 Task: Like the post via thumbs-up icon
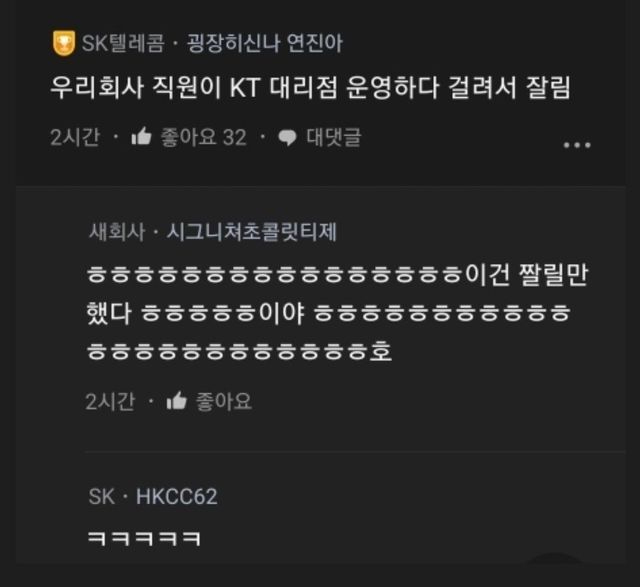click(142, 136)
